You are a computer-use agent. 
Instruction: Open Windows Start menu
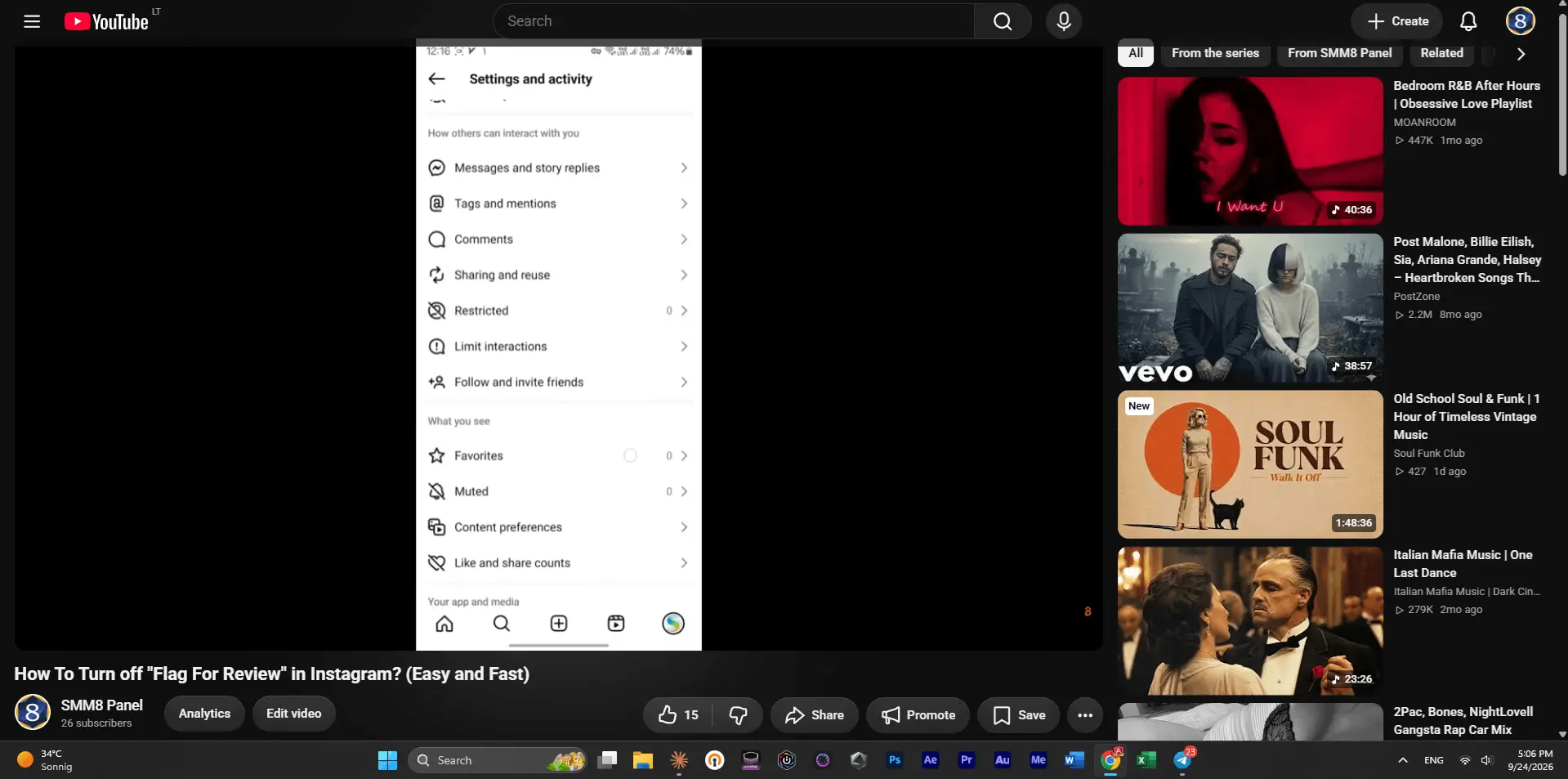(x=387, y=760)
